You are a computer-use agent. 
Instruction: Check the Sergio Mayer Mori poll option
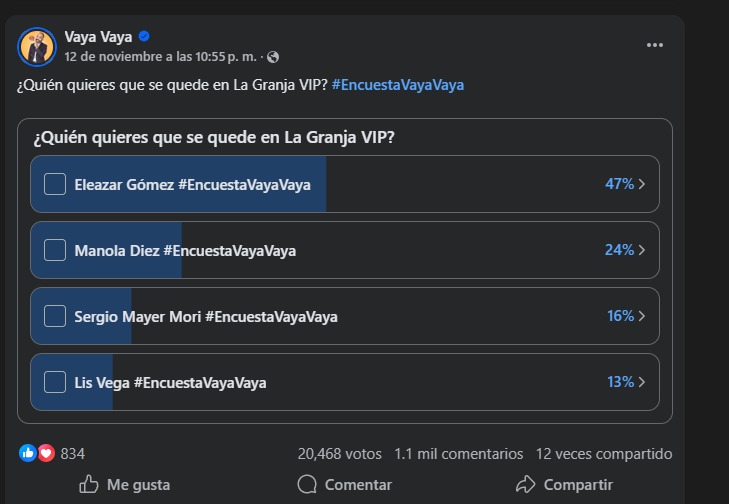[x=55, y=316]
